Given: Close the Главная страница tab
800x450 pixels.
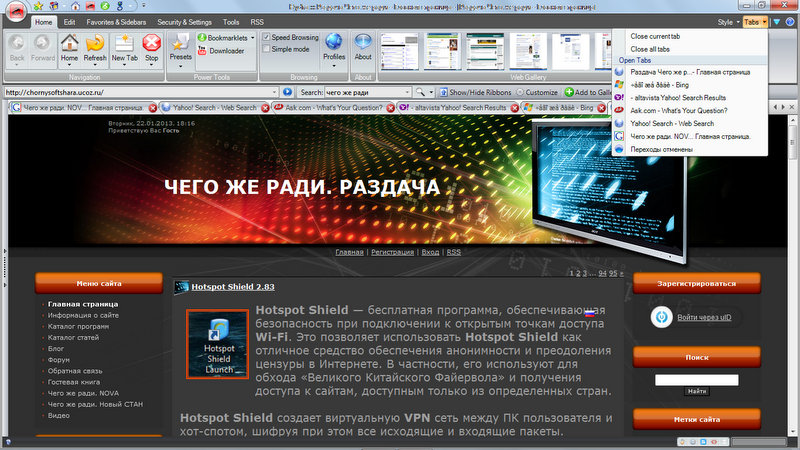Looking at the screenshot, I should point(153,108).
